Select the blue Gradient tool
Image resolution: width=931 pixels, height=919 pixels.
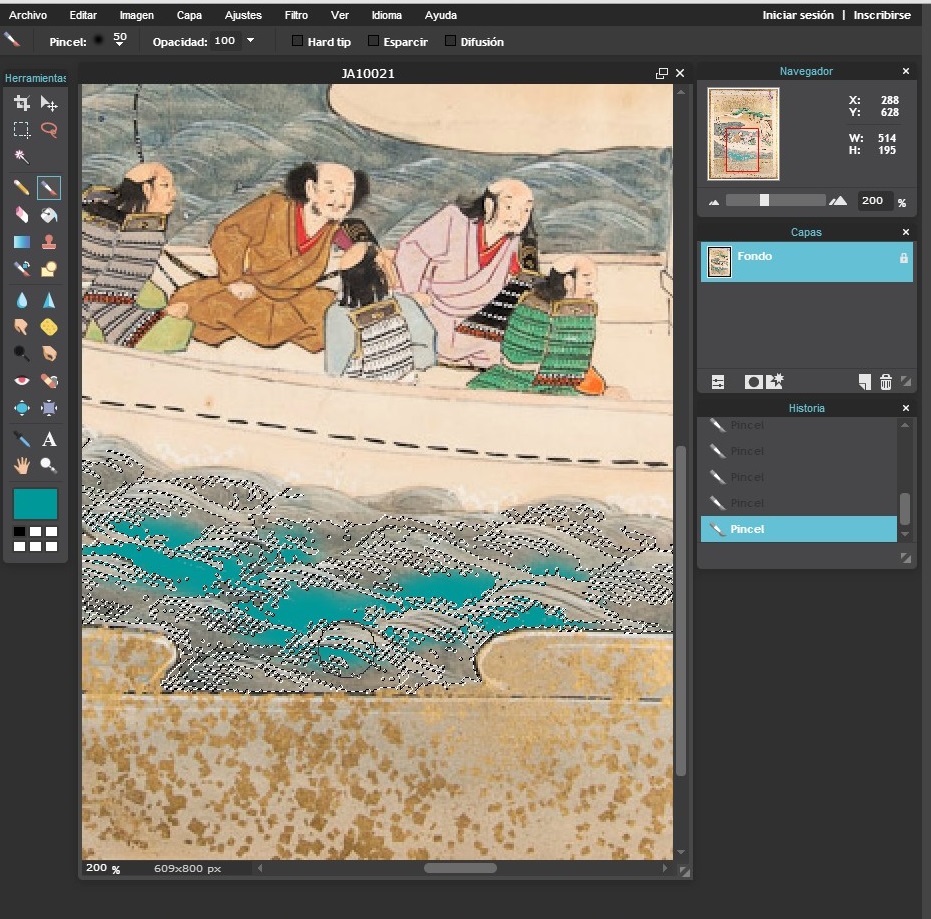click(x=22, y=242)
